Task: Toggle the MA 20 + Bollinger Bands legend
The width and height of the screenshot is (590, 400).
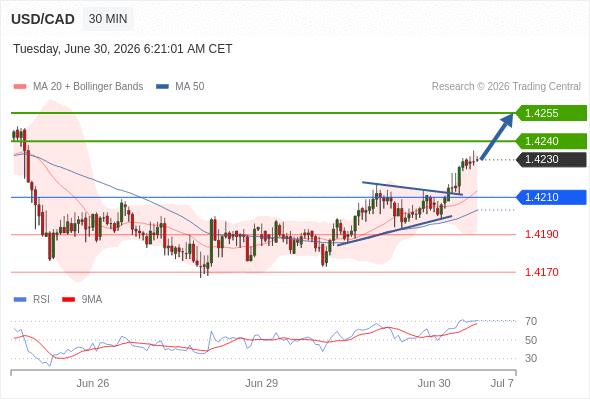Action: 88,87
